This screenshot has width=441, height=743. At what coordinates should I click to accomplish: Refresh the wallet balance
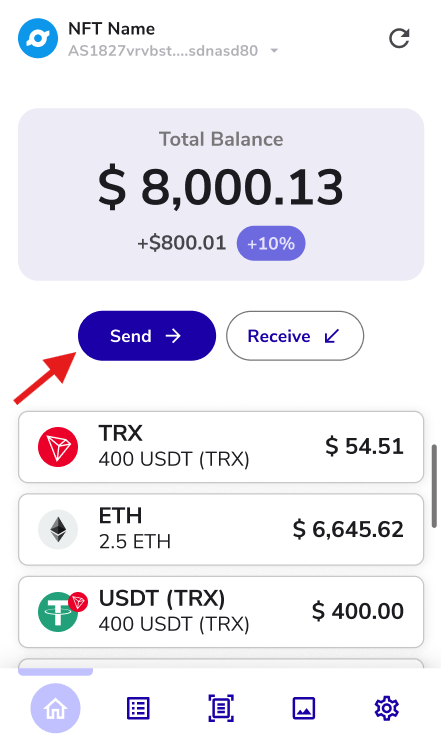(399, 38)
